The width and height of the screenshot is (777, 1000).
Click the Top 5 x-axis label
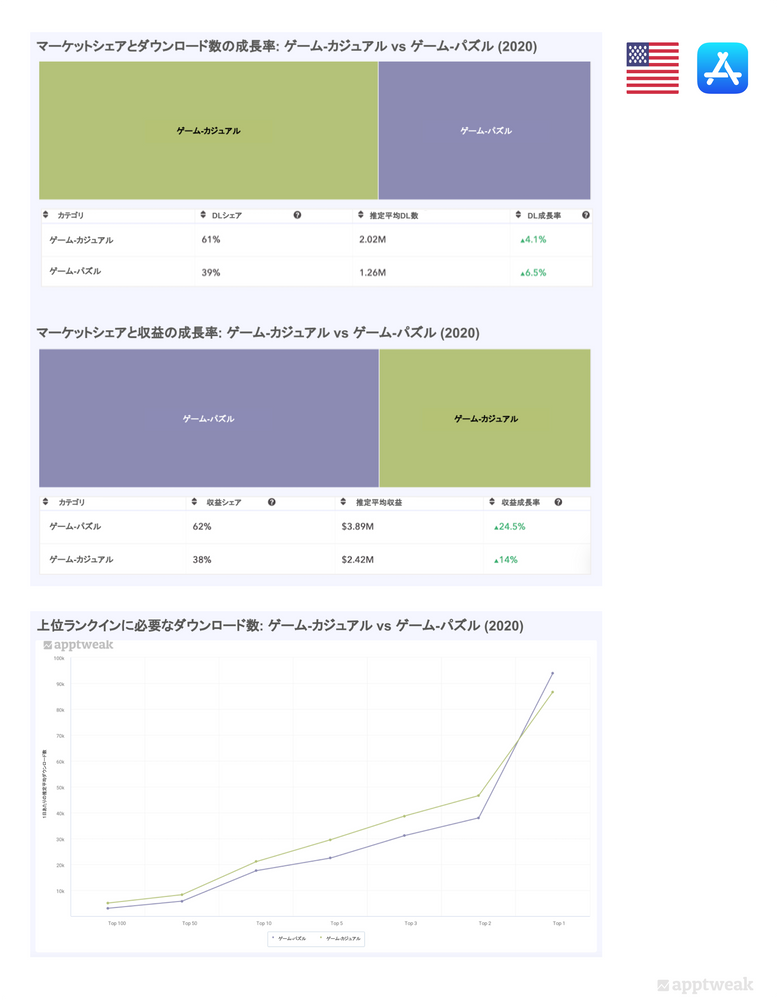tap(336, 923)
